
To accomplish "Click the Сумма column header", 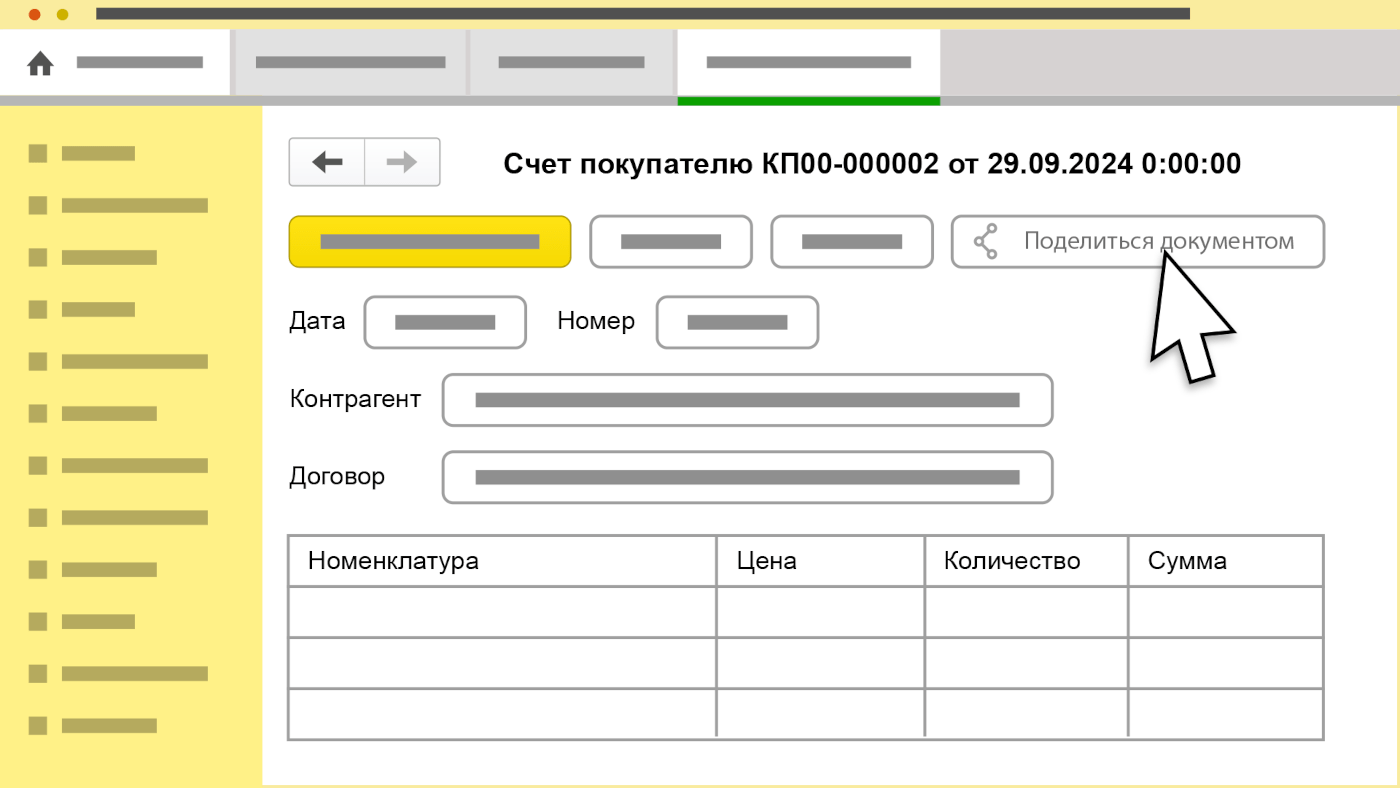I will (1226, 561).
